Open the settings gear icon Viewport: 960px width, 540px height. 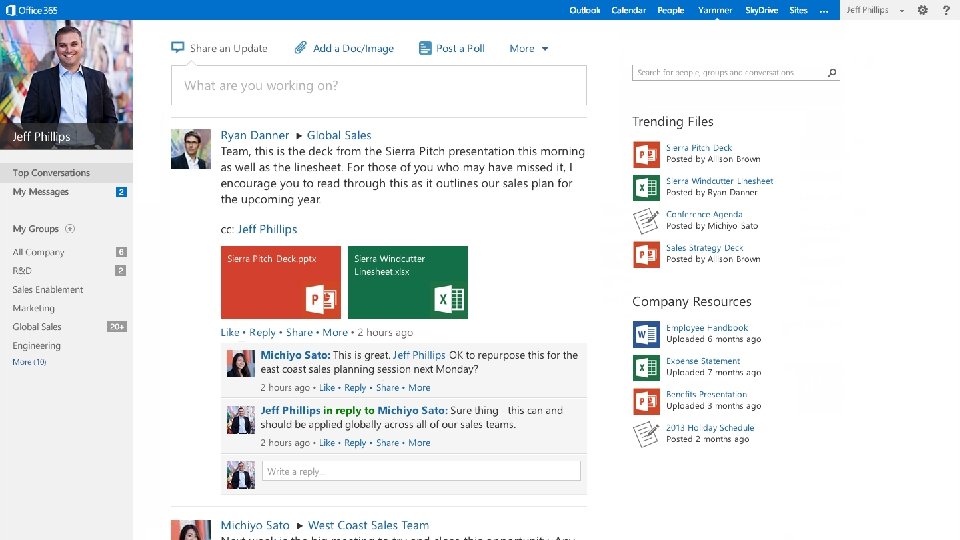click(923, 10)
